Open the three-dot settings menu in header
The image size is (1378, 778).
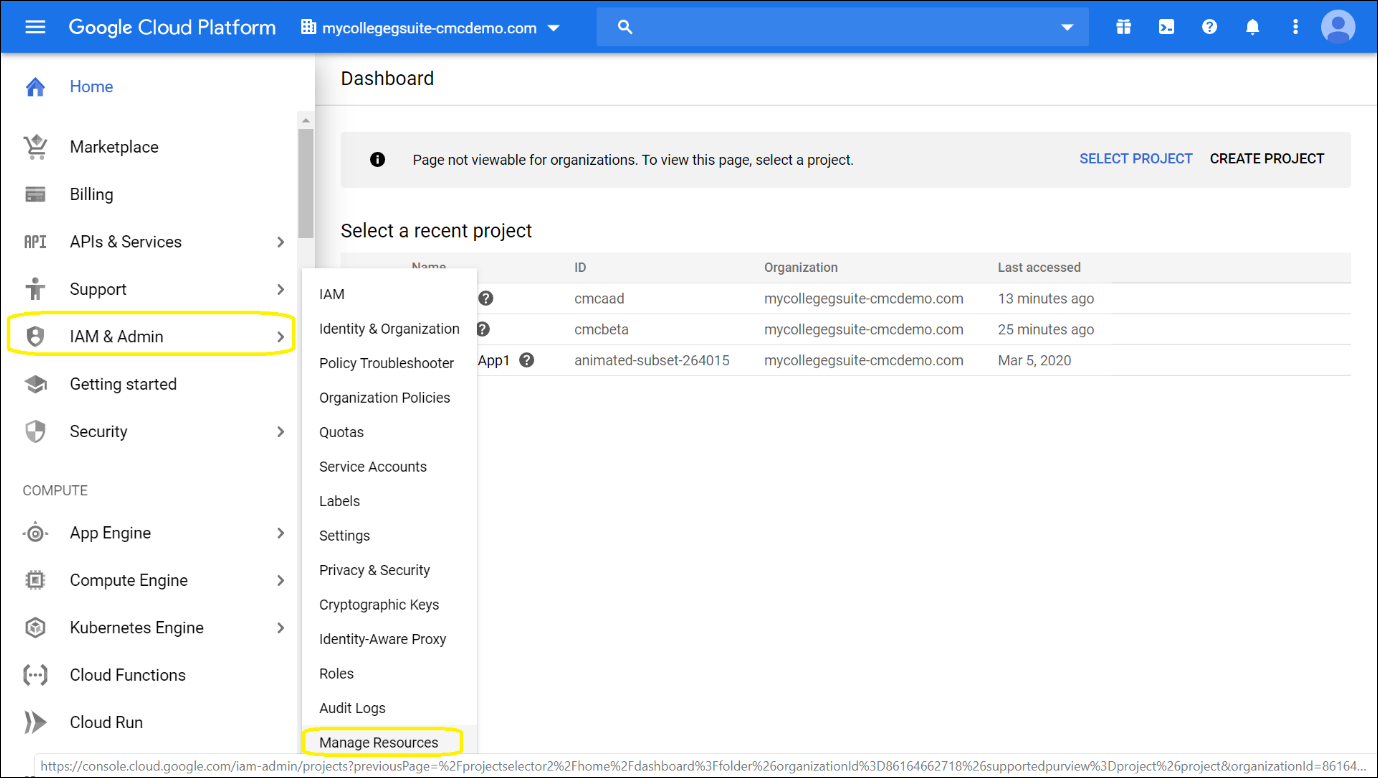point(1295,27)
